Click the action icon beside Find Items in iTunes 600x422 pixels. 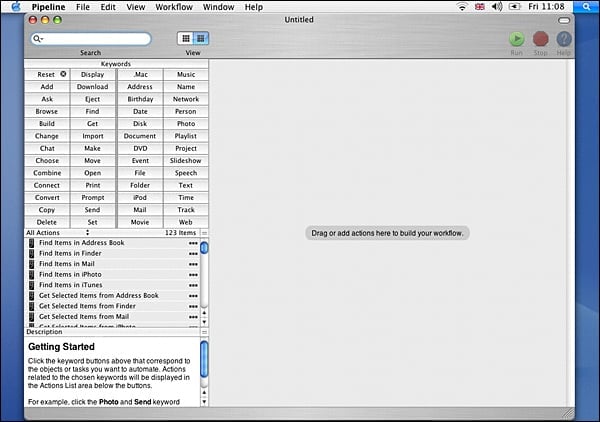tap(31, 285)
